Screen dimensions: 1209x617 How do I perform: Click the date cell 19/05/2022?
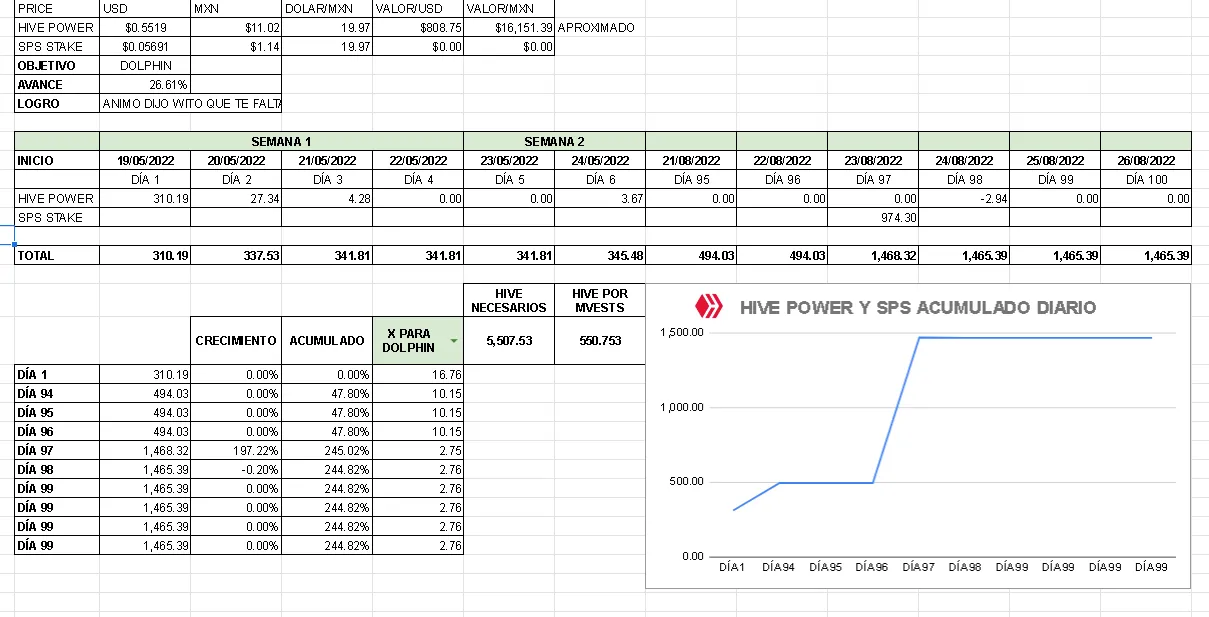point(145,160)
